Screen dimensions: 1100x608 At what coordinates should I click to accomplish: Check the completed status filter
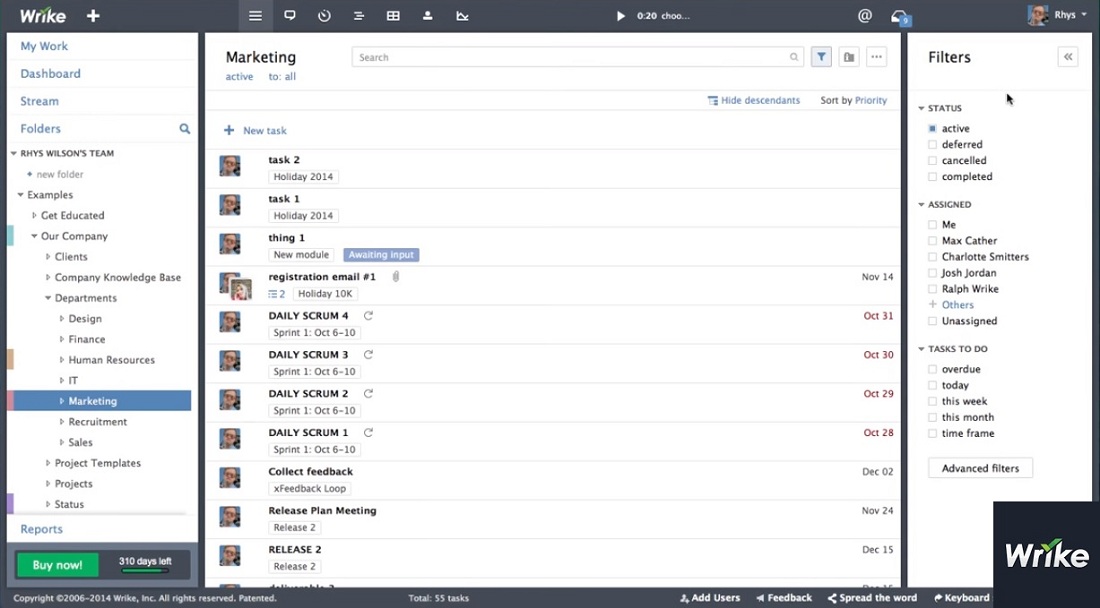(932, 177)
